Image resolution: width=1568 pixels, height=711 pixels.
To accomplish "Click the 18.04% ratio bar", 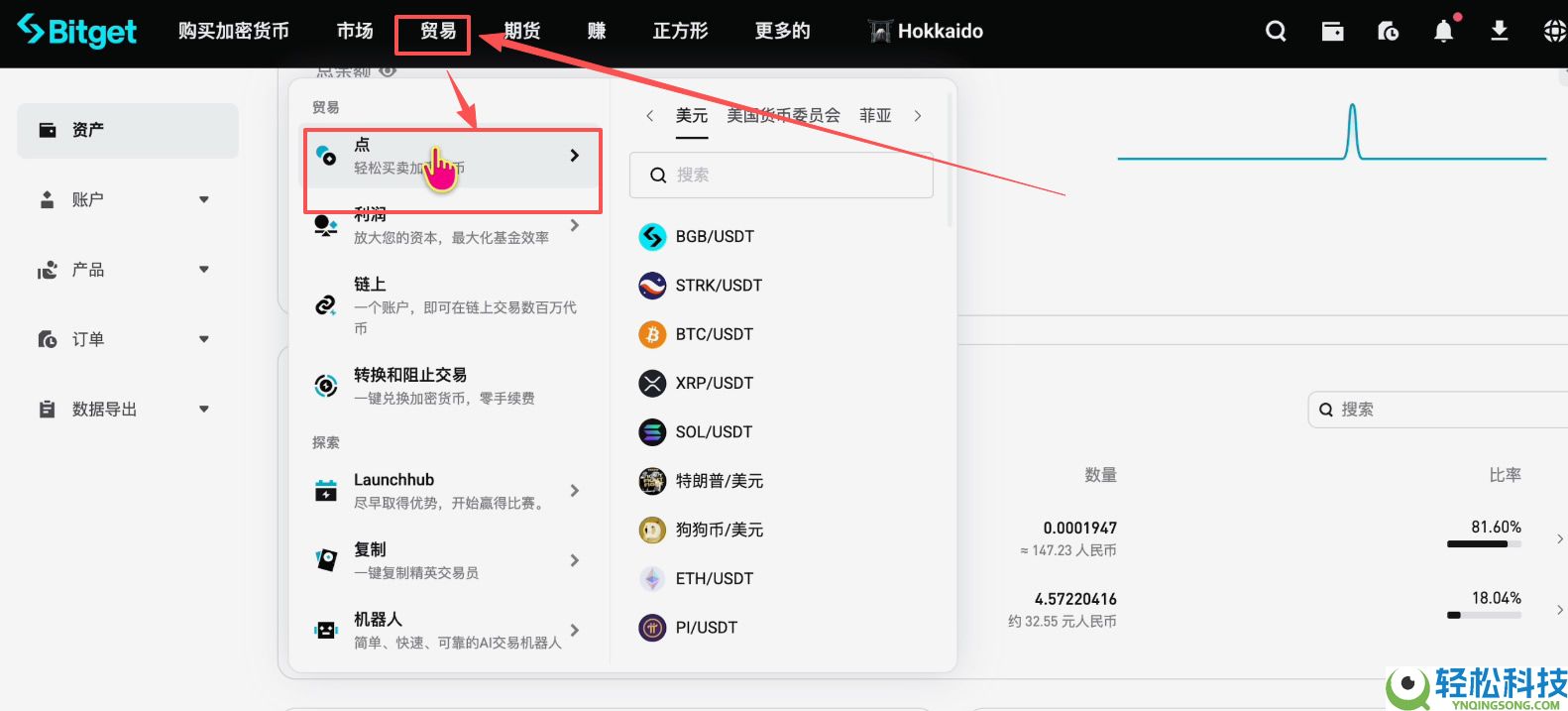I will [x=1484, y=615].
